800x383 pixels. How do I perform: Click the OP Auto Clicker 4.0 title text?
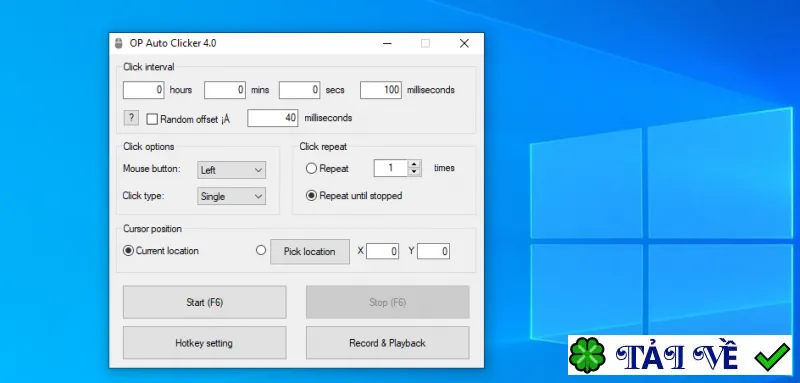(x=172, y=43)
